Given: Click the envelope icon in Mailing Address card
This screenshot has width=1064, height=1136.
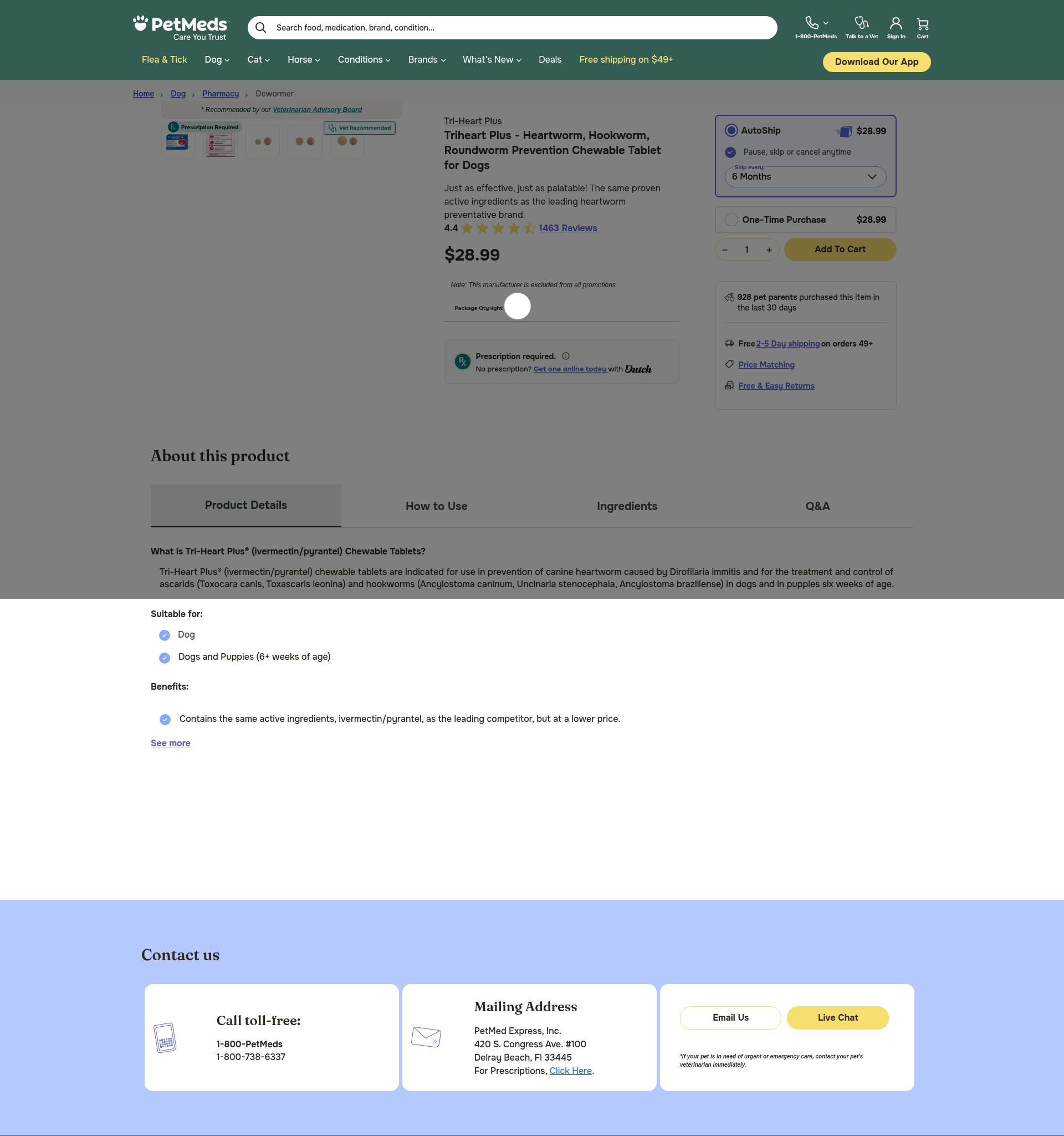Looking at the screenshot, I should (x=426, y=1037).
